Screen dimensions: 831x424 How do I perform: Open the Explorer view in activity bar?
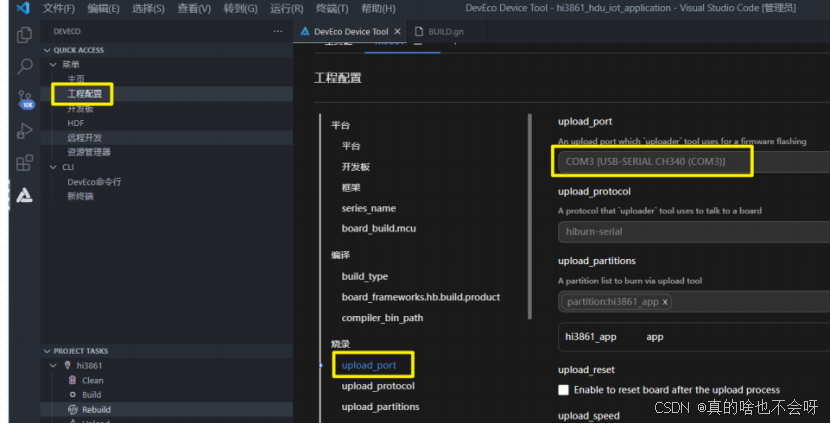click(24, 36)
